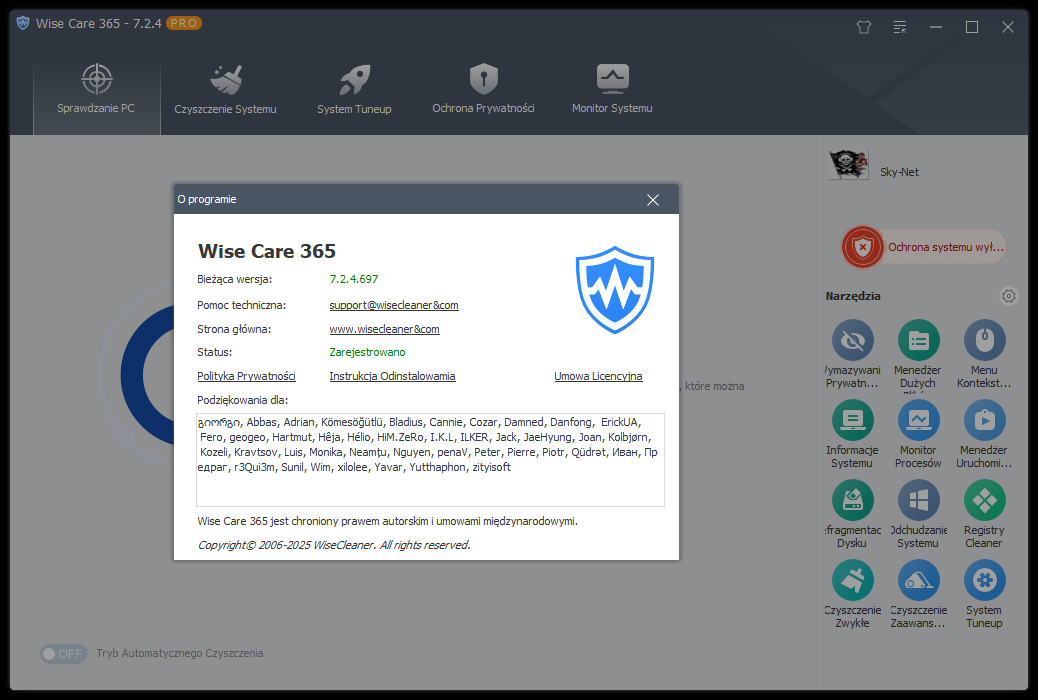Launch Defragmentacja Dysku tool

pyautogui.click(x=853, y=500)
